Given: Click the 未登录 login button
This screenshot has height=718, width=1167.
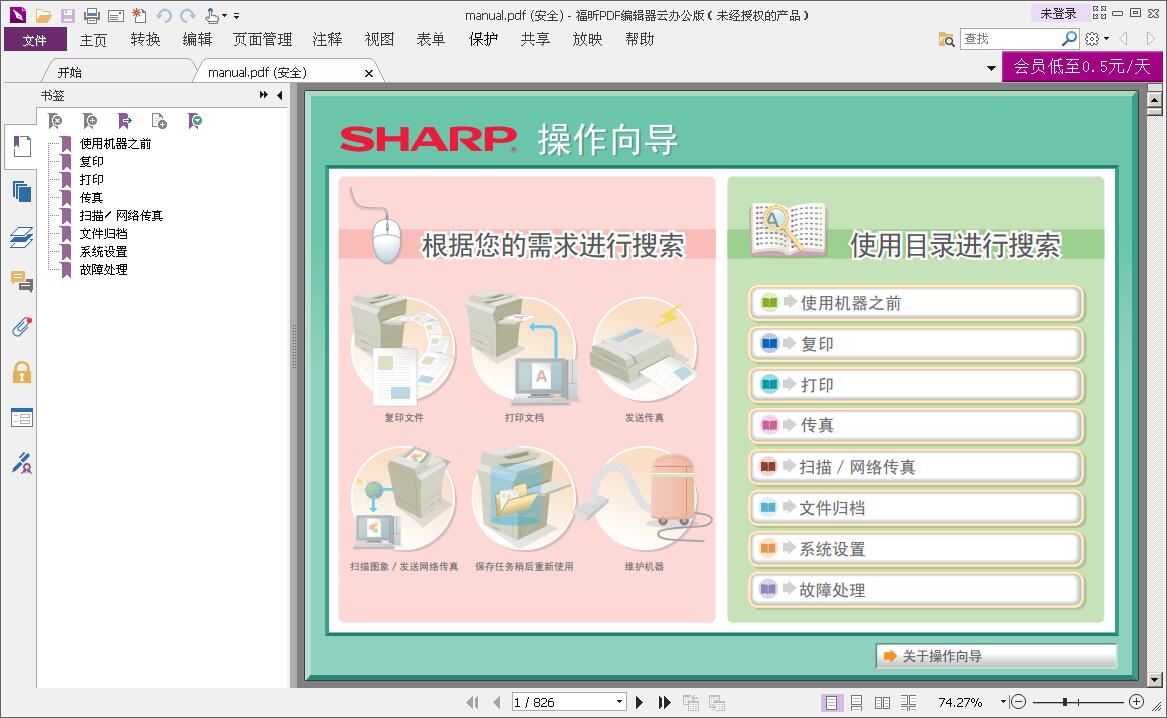Looking at the screenshot, I should coord(1058,13).
